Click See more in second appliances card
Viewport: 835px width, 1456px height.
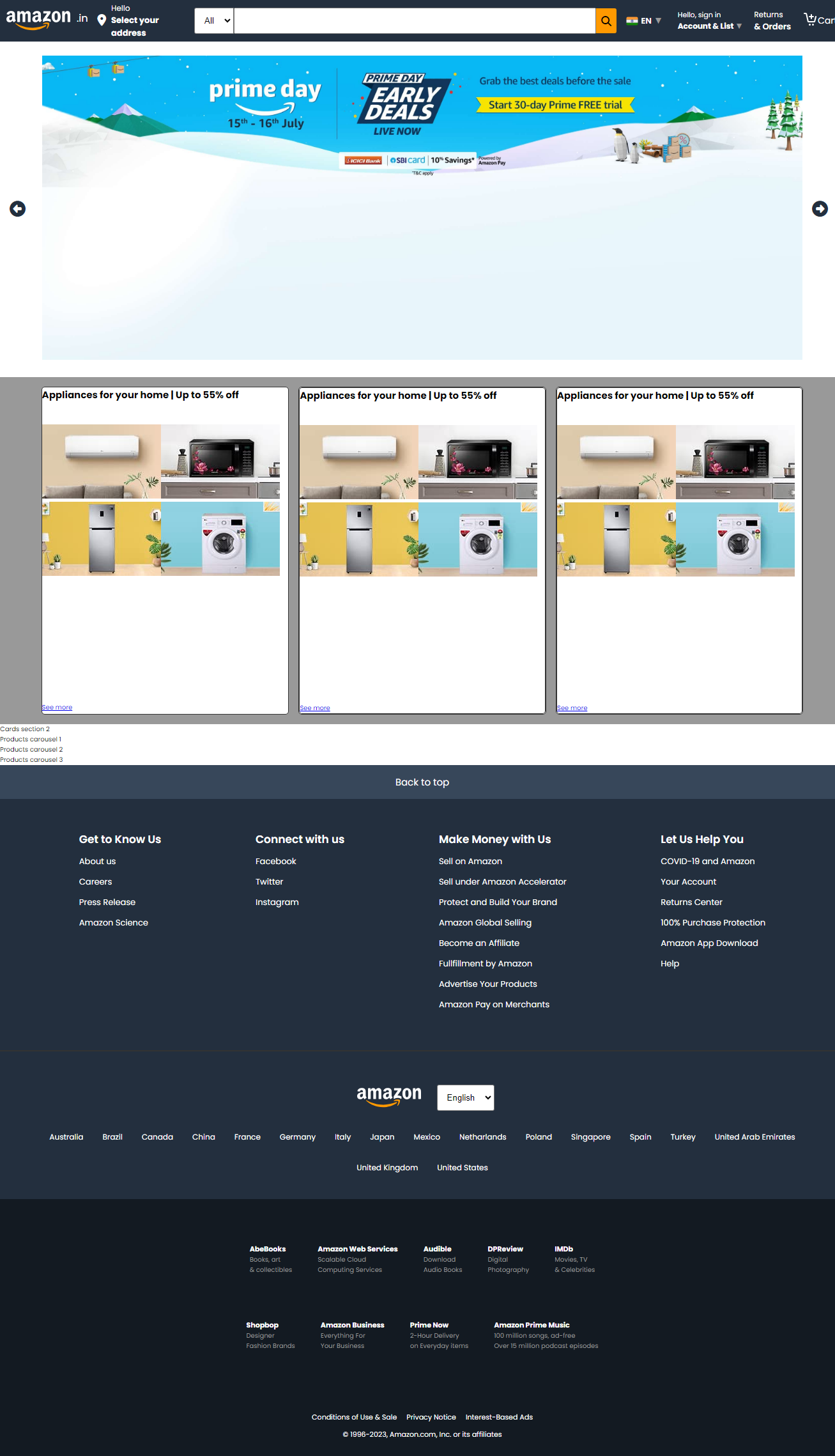coord(315,708)
